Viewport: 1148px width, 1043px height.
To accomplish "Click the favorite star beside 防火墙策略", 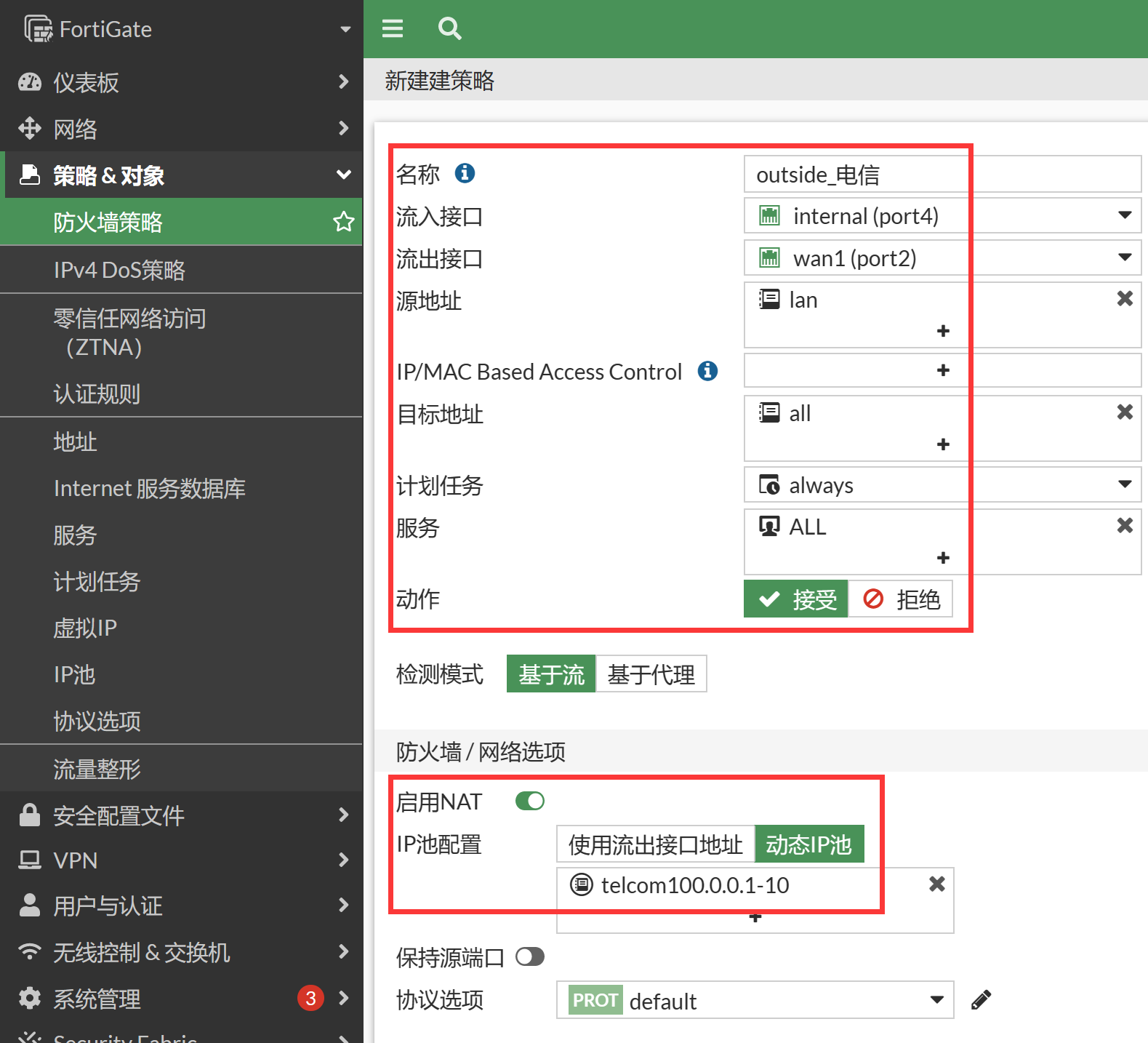I will [x=343, y=222].
